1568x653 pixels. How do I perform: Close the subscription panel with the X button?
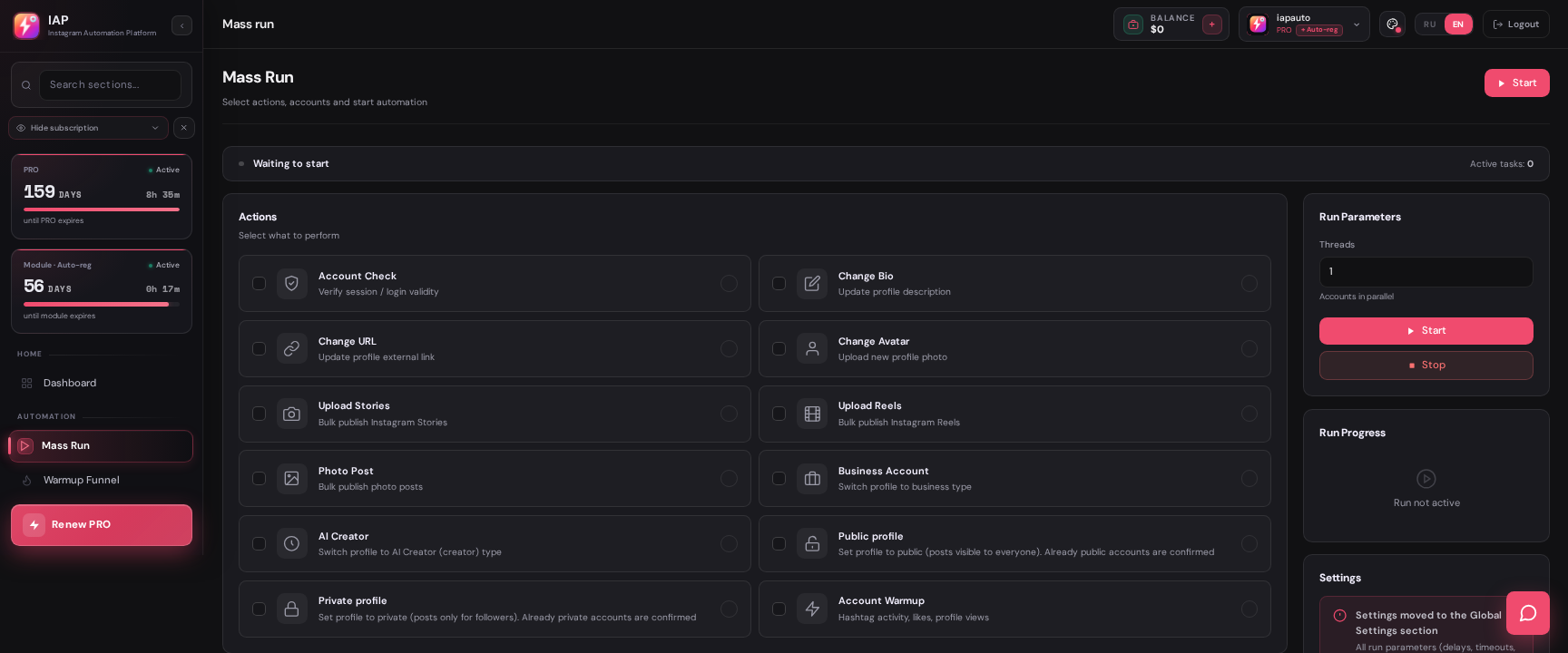(x=184, y=128)
